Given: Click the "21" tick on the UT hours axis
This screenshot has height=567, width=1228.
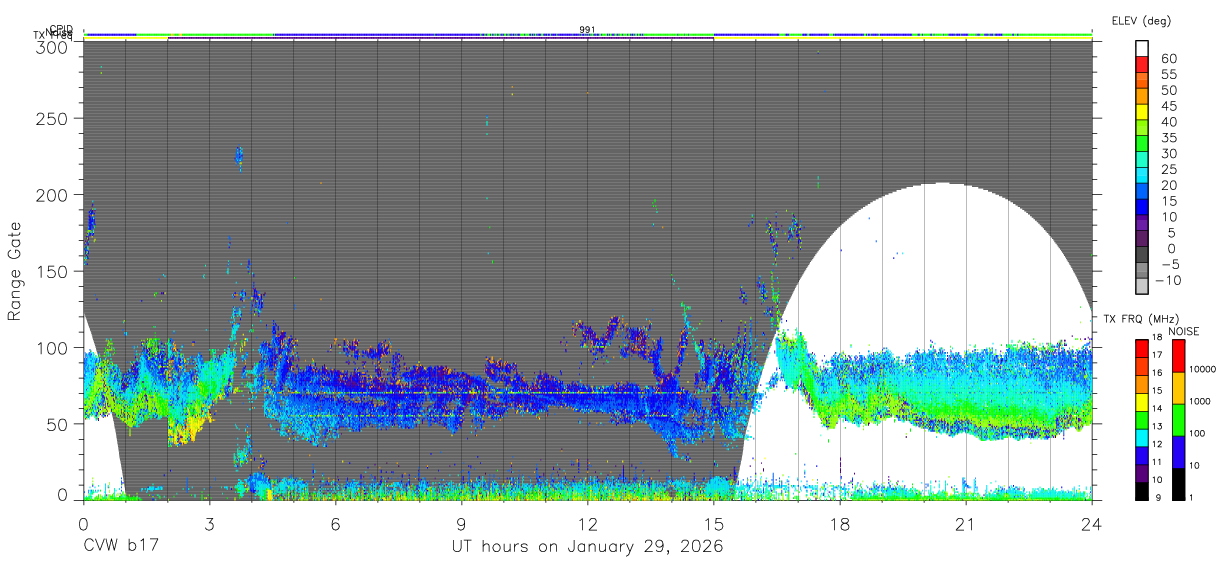Looking at the screenshot, I should point(966,523).
